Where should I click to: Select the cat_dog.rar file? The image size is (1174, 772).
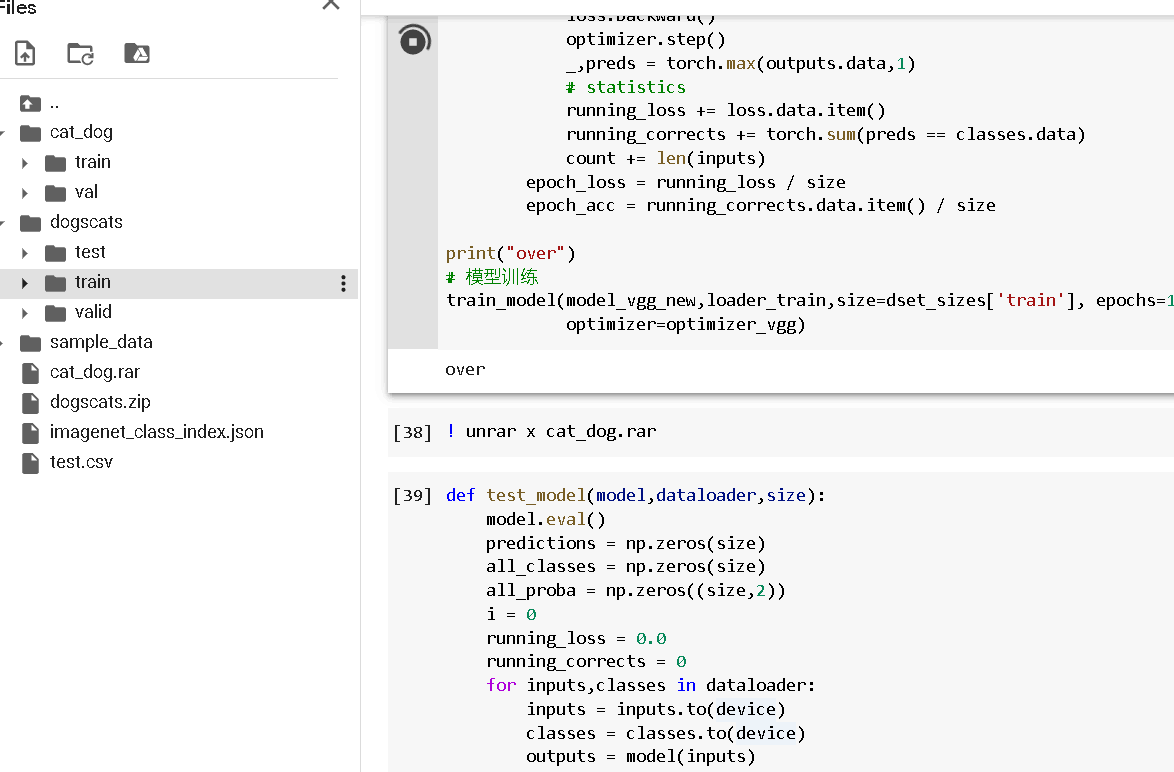(94, 372)
